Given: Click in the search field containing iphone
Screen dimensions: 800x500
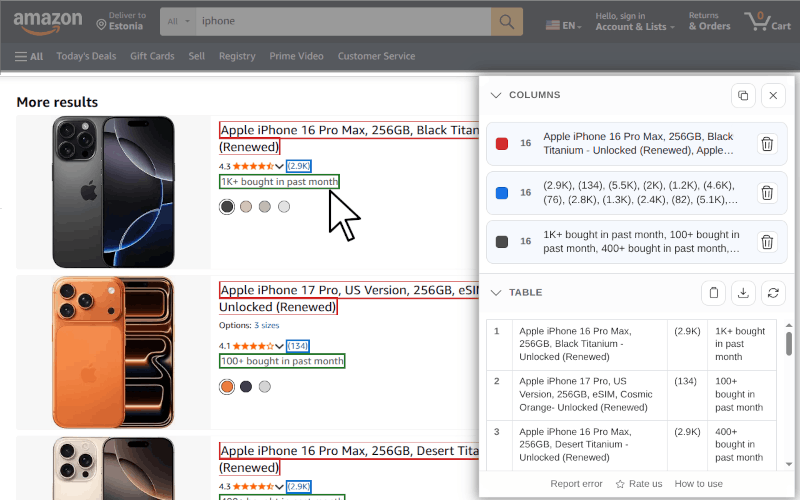Looking at the screenshot, I should click(343, 21).
